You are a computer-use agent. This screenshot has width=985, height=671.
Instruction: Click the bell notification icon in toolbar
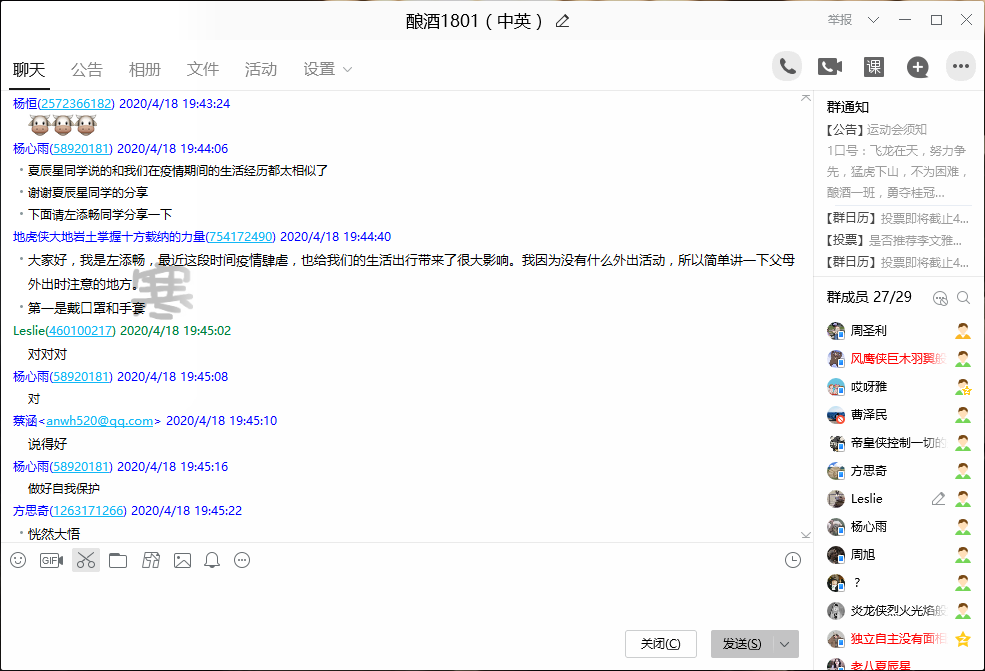tap(212, 560)
